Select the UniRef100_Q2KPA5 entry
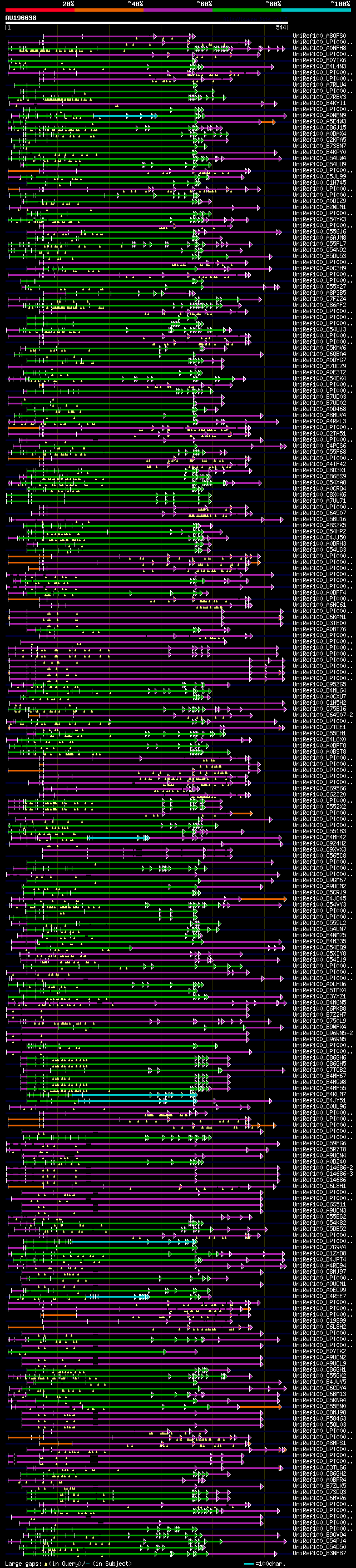Viewport: 356px width, 1568px height. coord(319,140)
